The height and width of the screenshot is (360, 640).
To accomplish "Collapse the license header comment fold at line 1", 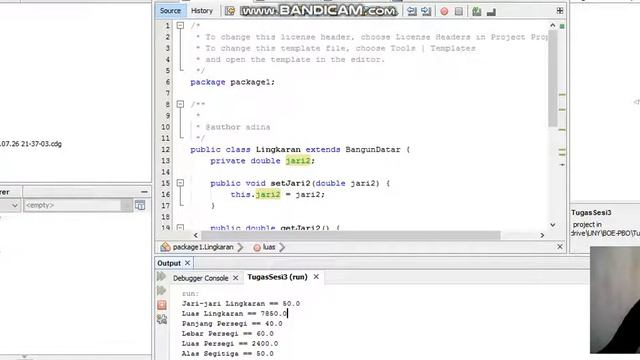I will pos(180,25).
